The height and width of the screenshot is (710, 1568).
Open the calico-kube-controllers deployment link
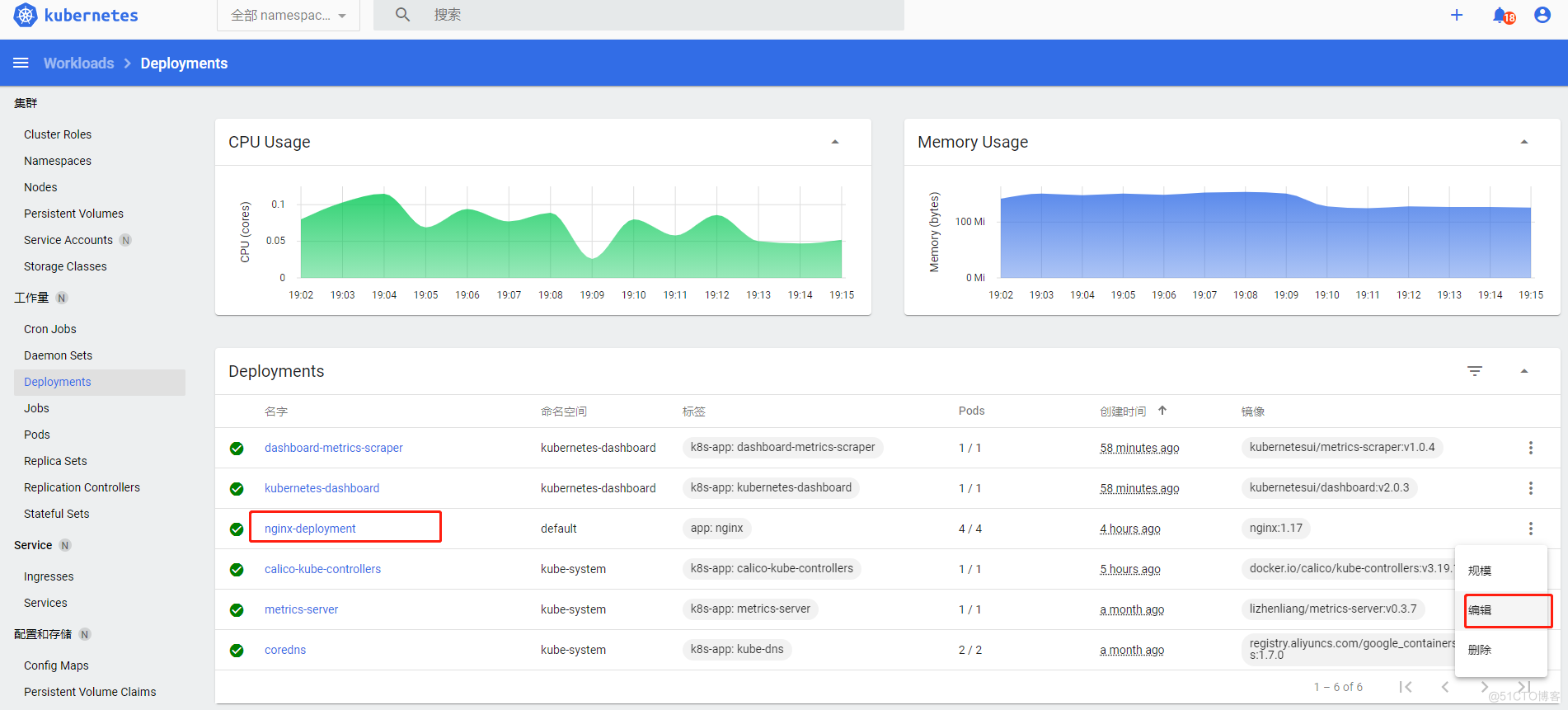(x=323, y=569)
